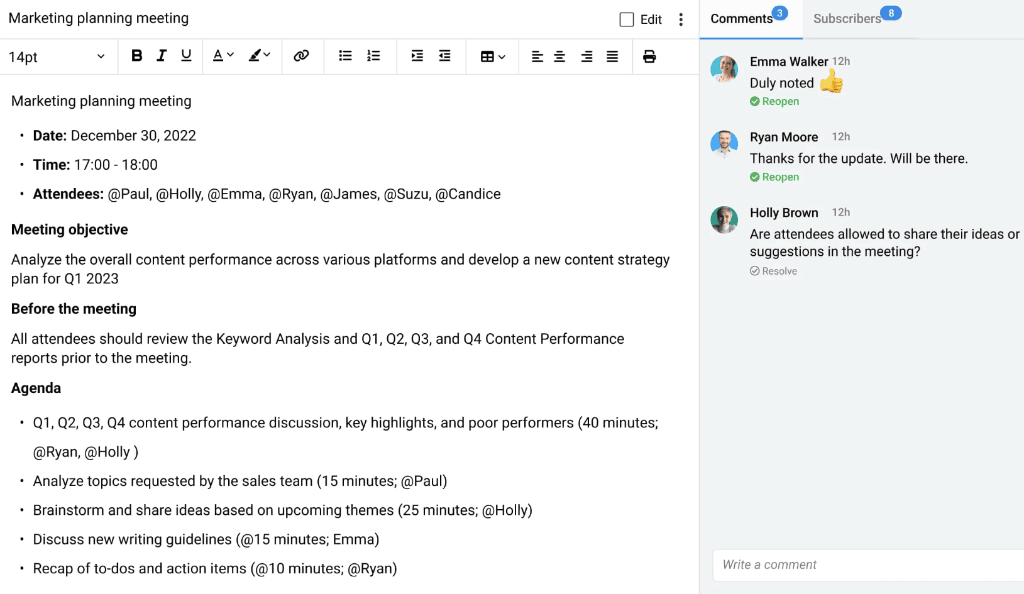The image size is (1024, 594).
Task: Click the "Brainstorm and share ideas" agenda item
Action: pos(283,510)
